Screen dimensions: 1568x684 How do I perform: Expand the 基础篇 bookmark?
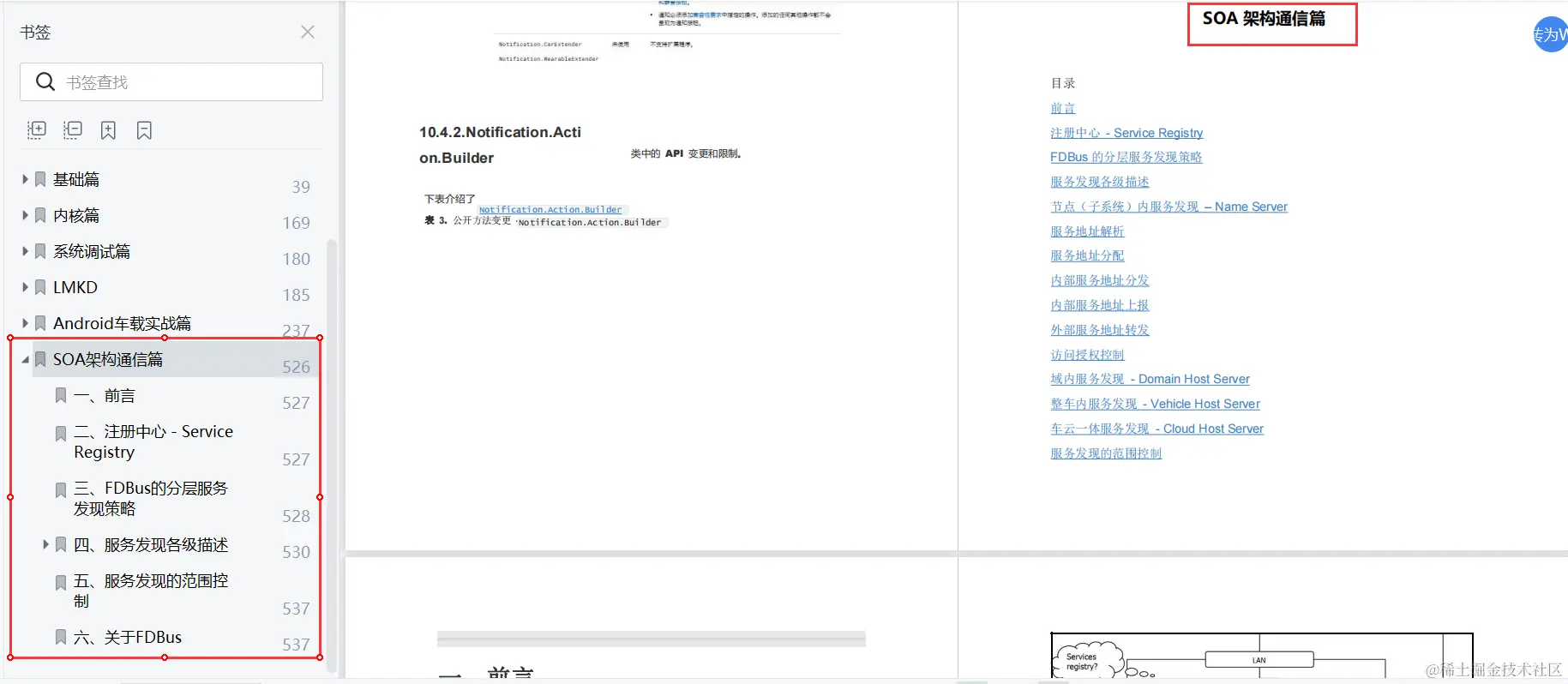(x=25, y=179)
